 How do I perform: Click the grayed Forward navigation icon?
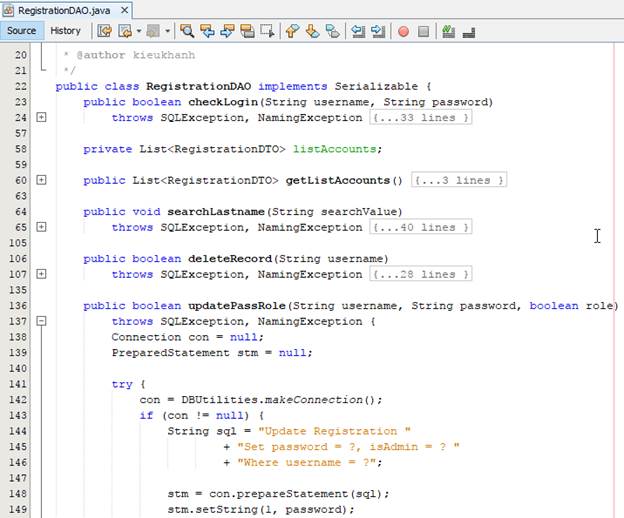[153, 31]
